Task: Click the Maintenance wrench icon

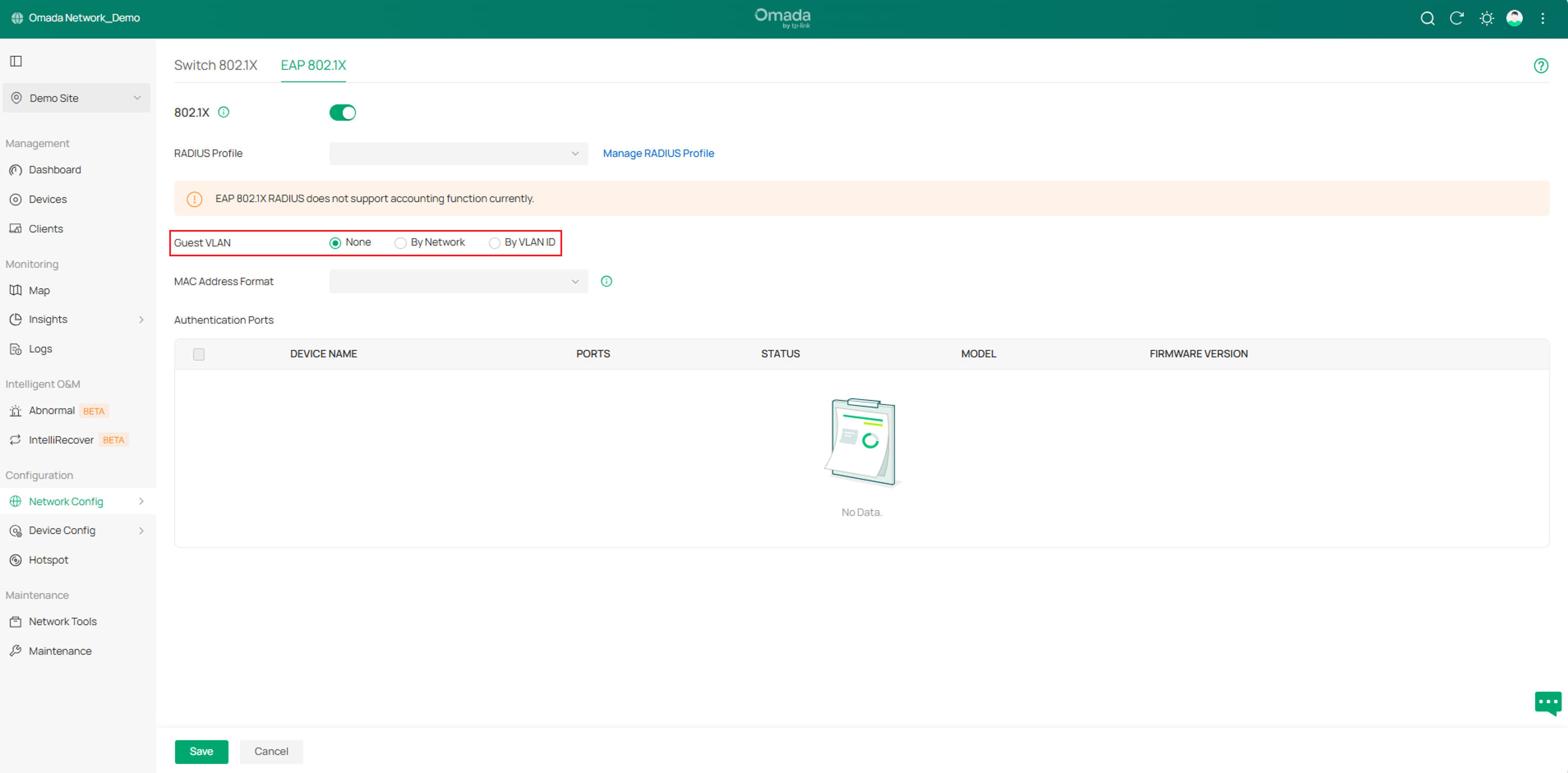Action: (x=16, y=650)
